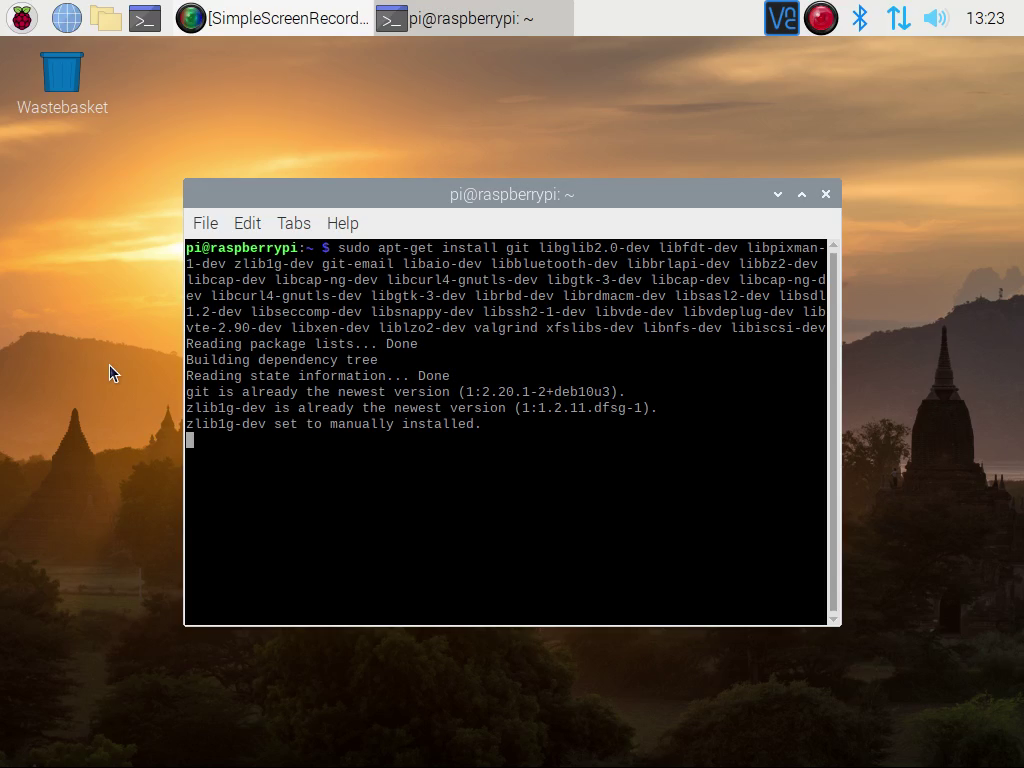Open the Tabs menu in terminal
This screenshot has height=768, width=1024.
tap(294, 223)
